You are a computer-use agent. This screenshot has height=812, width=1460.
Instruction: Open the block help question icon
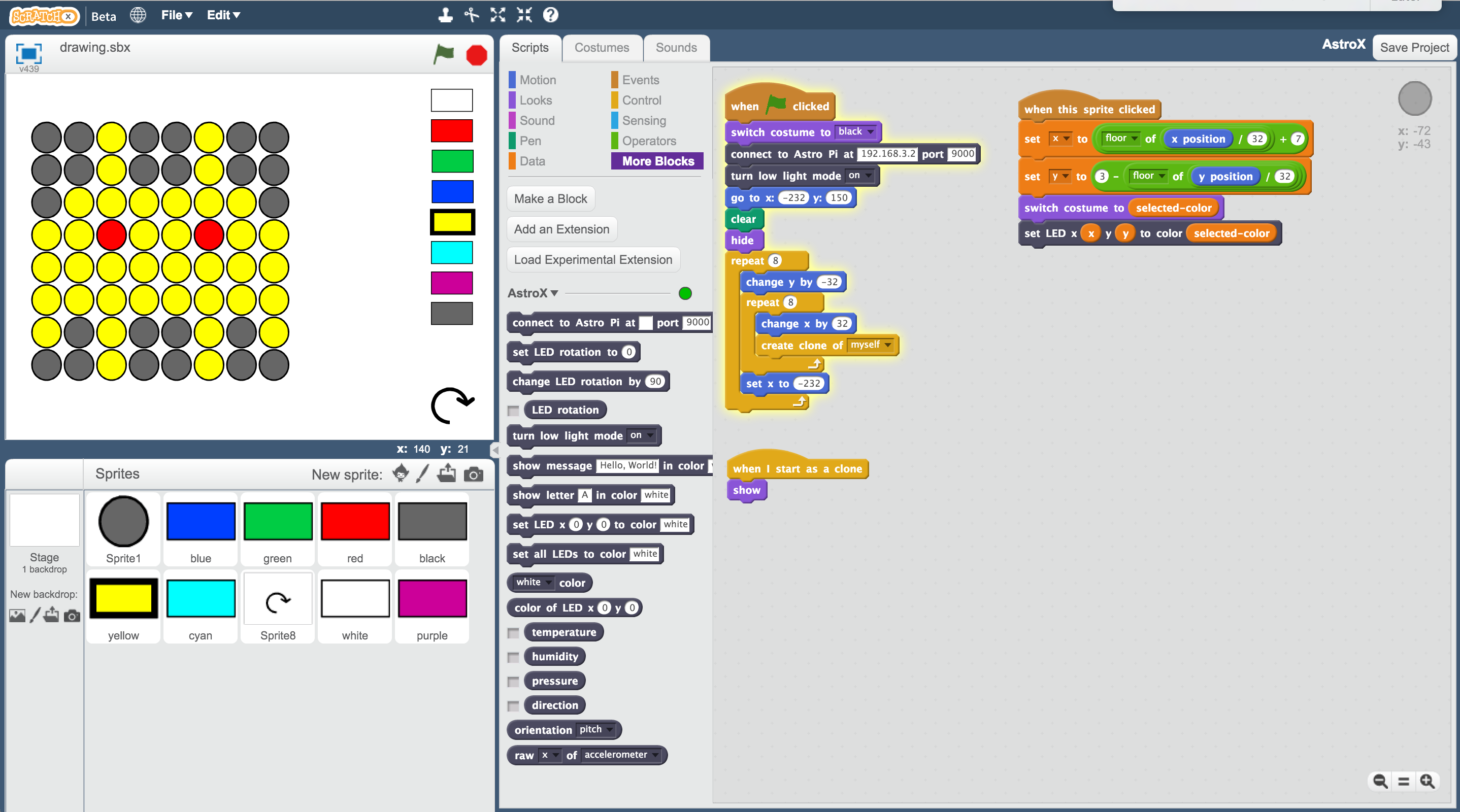tap(550, 15)
